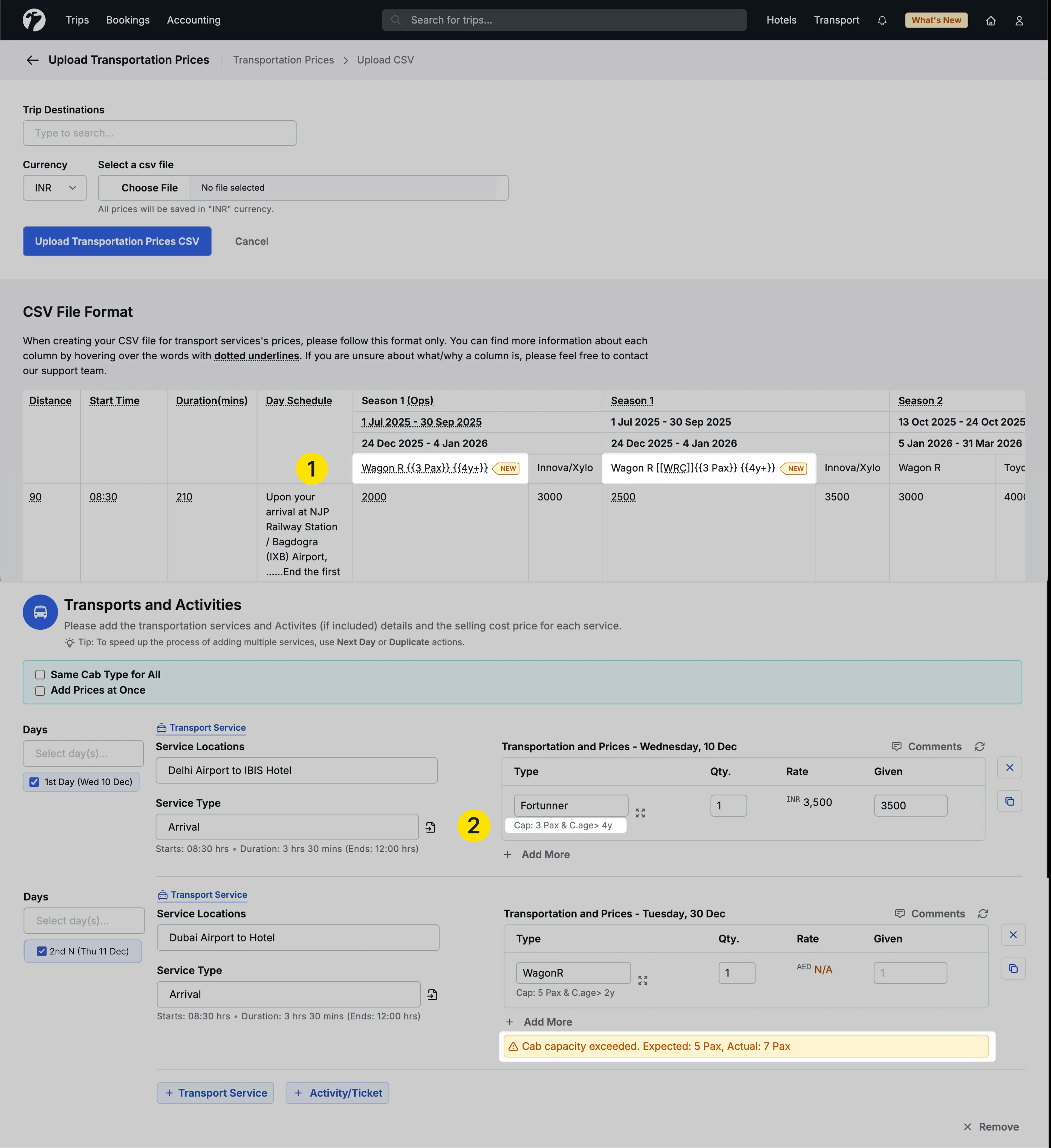Go to home icon in header
Viewport: 1051px width, 1148px height.
coord(991,21)
